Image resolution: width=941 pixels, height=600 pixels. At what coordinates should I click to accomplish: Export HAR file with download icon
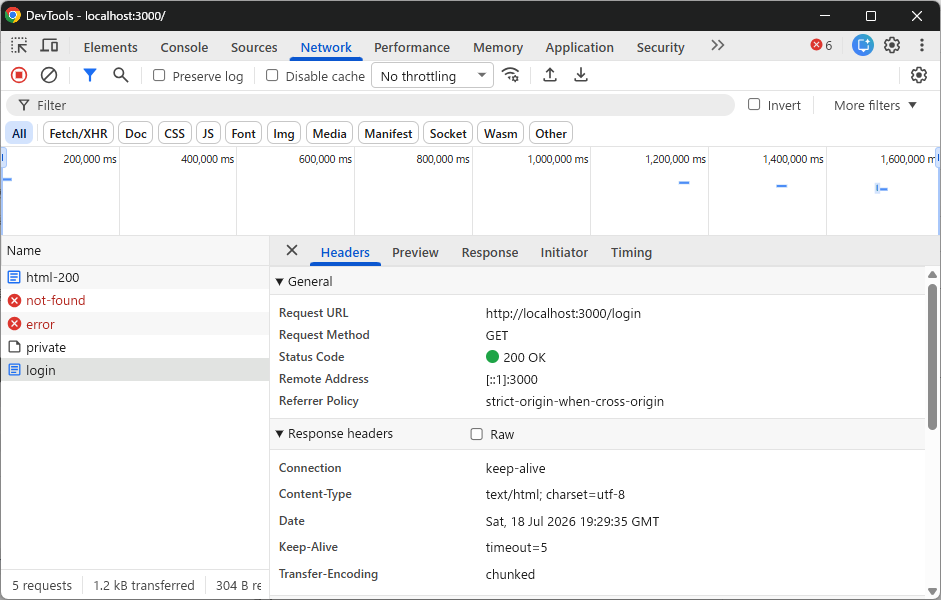point(581,76)
